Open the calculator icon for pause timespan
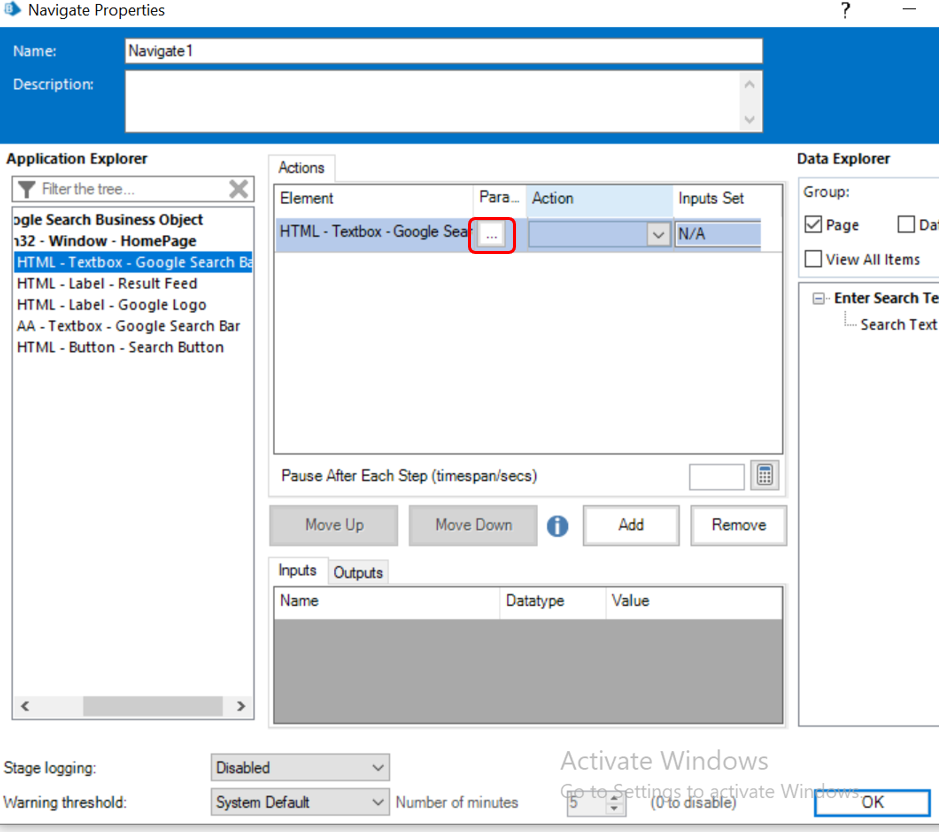This screenshot has width=942, height=832. tap(764, 475)
